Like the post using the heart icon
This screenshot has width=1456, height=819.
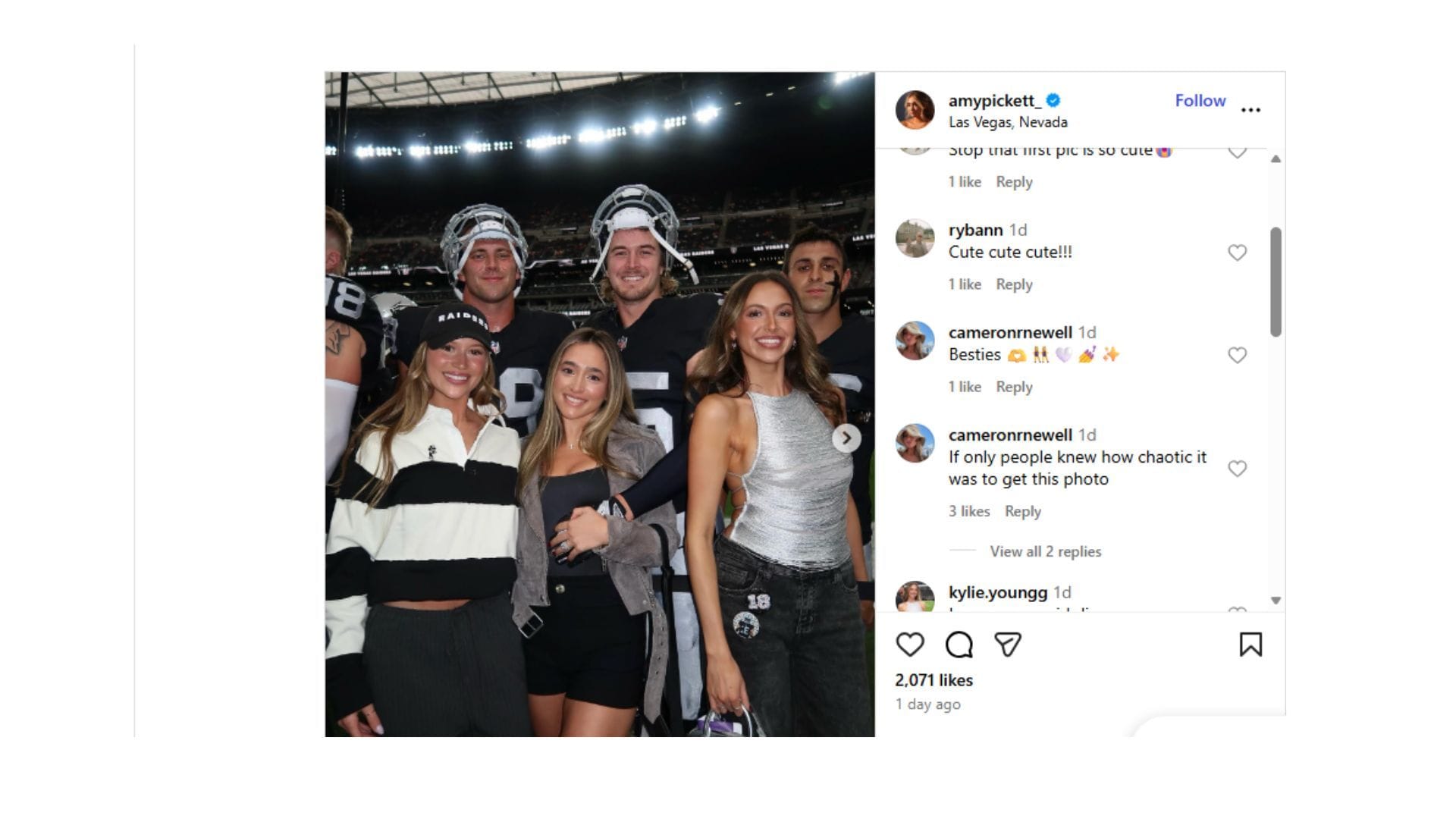(x=910, y=645)
